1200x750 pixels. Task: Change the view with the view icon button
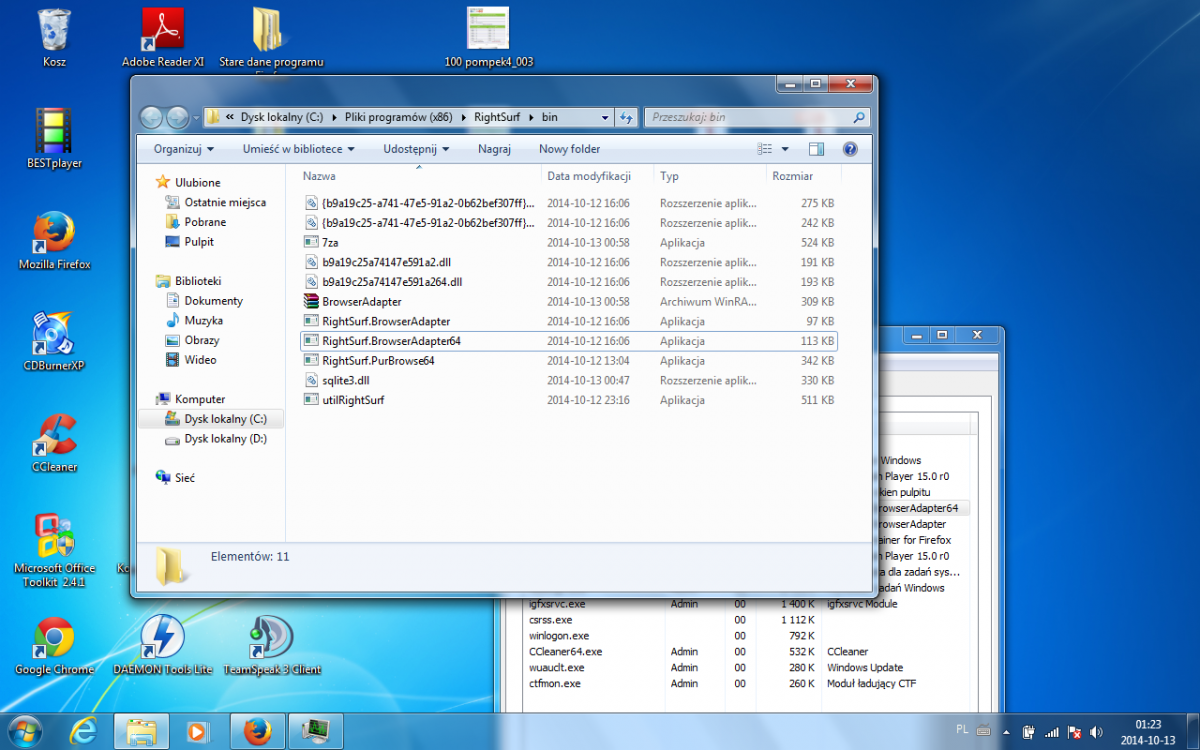765,149
